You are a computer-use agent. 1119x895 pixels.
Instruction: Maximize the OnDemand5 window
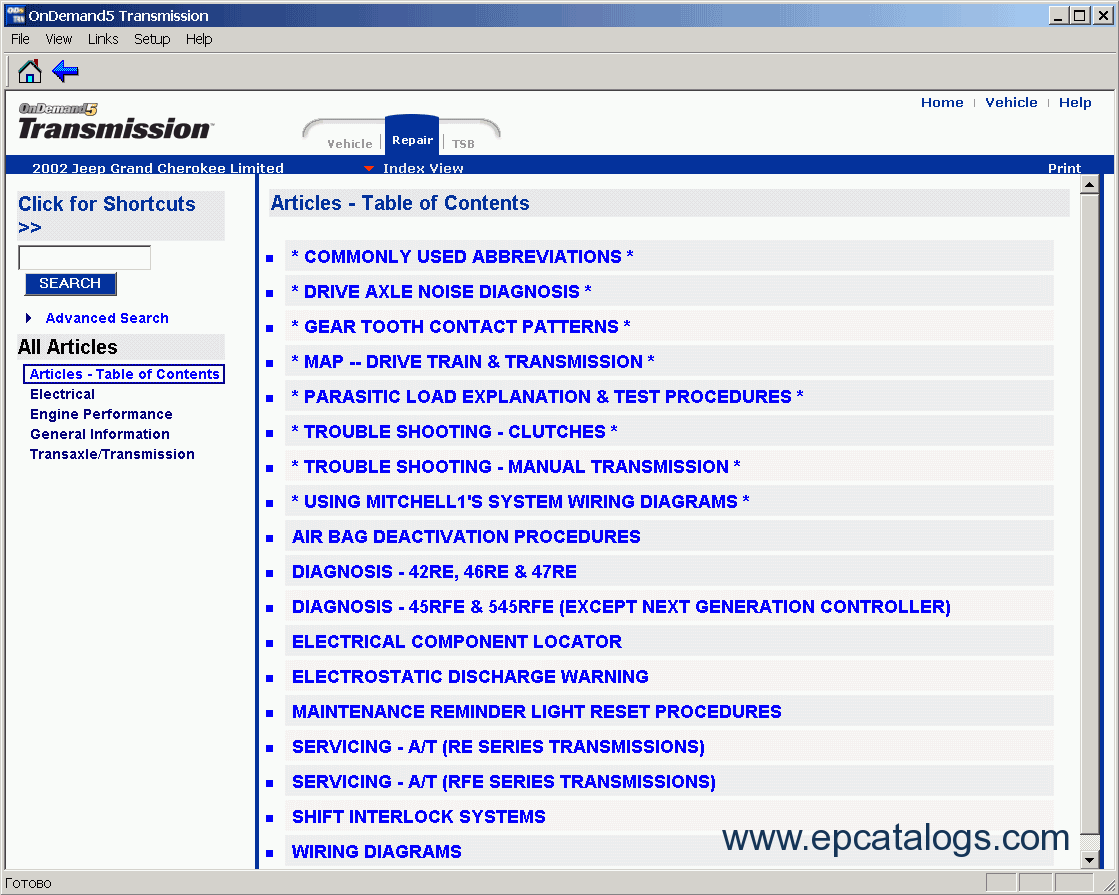1080,16
